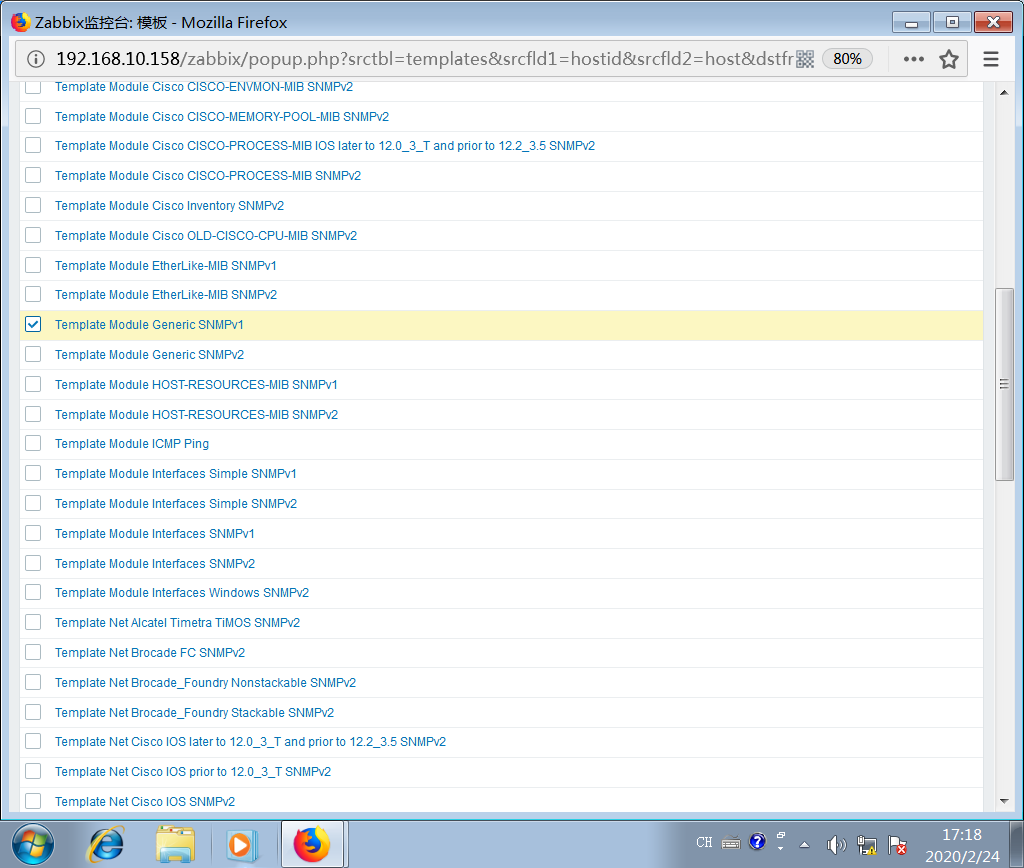The width and height of the screenshot is (1024, 868).
Task: Open the page actions three-dot menu
Action: [914, 59]
